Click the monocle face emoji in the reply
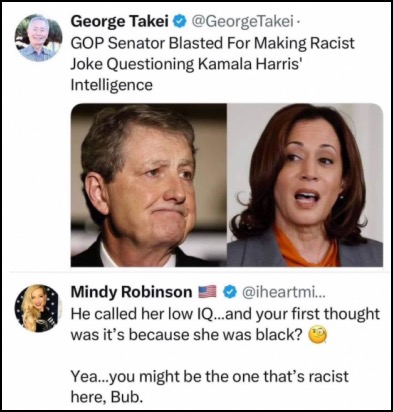This screenshot has width=393, height=412. (319, 335)
